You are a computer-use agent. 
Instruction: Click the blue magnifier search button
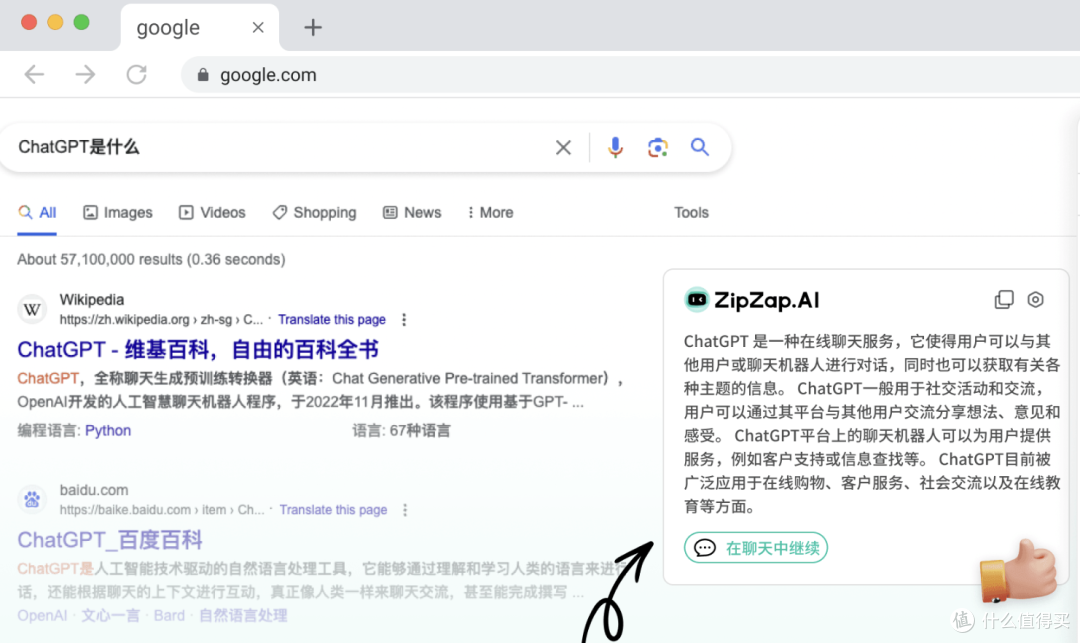pos(700,147)
